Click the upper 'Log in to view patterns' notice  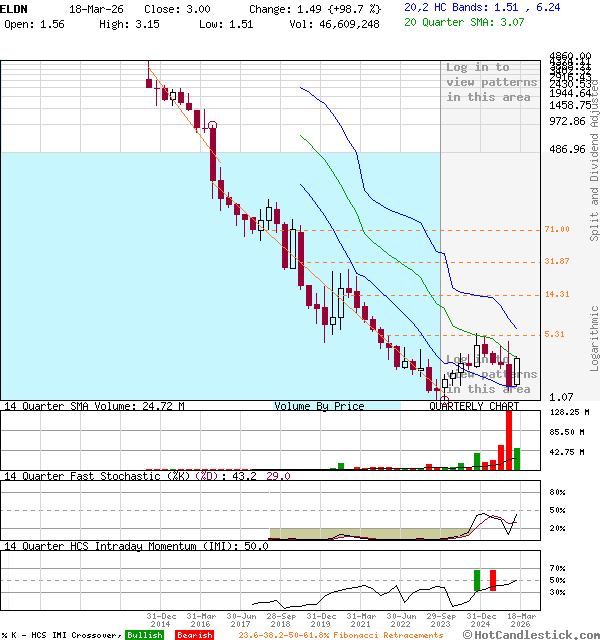491,82
